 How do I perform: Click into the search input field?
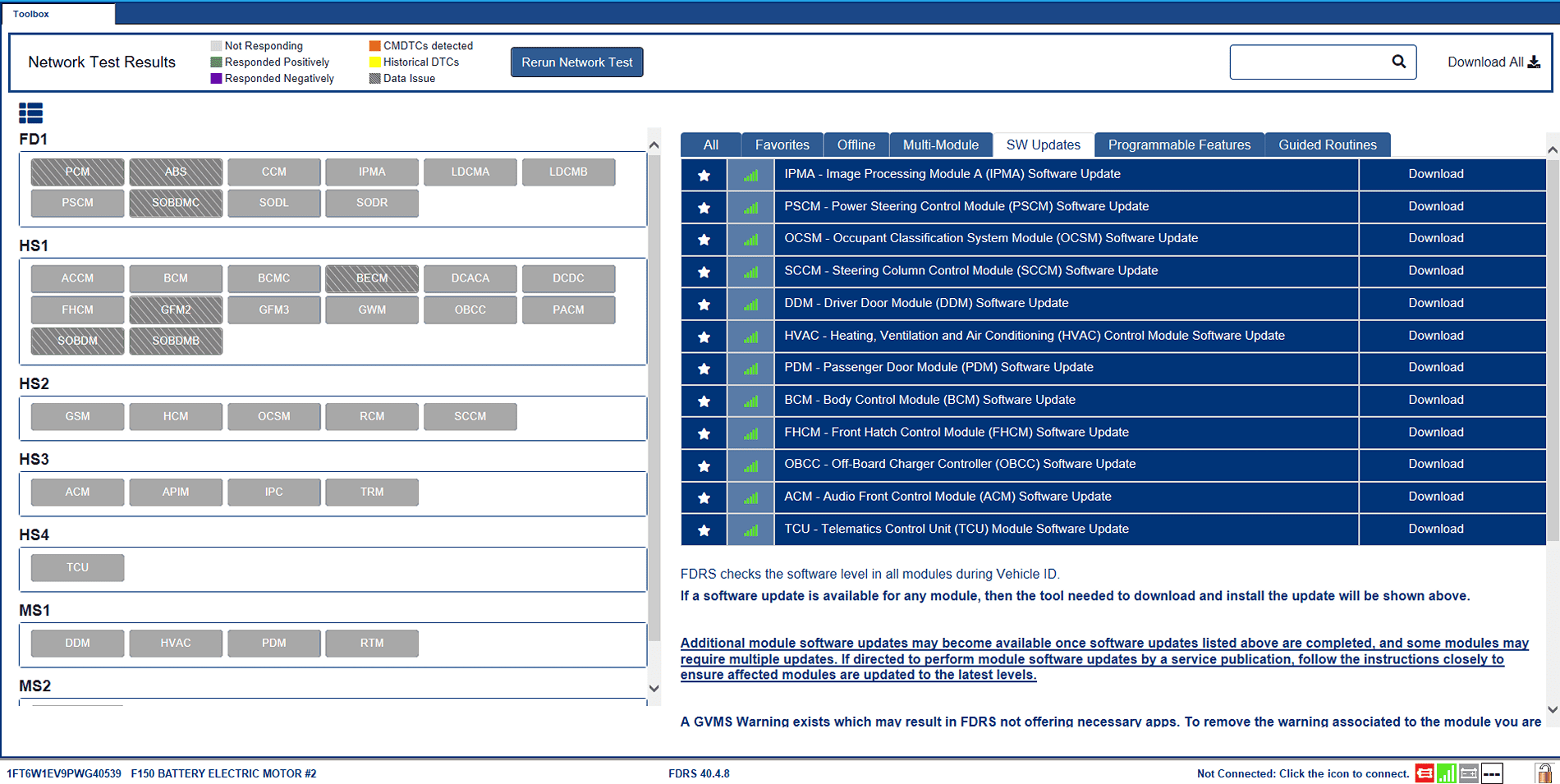coord(1310,62)
